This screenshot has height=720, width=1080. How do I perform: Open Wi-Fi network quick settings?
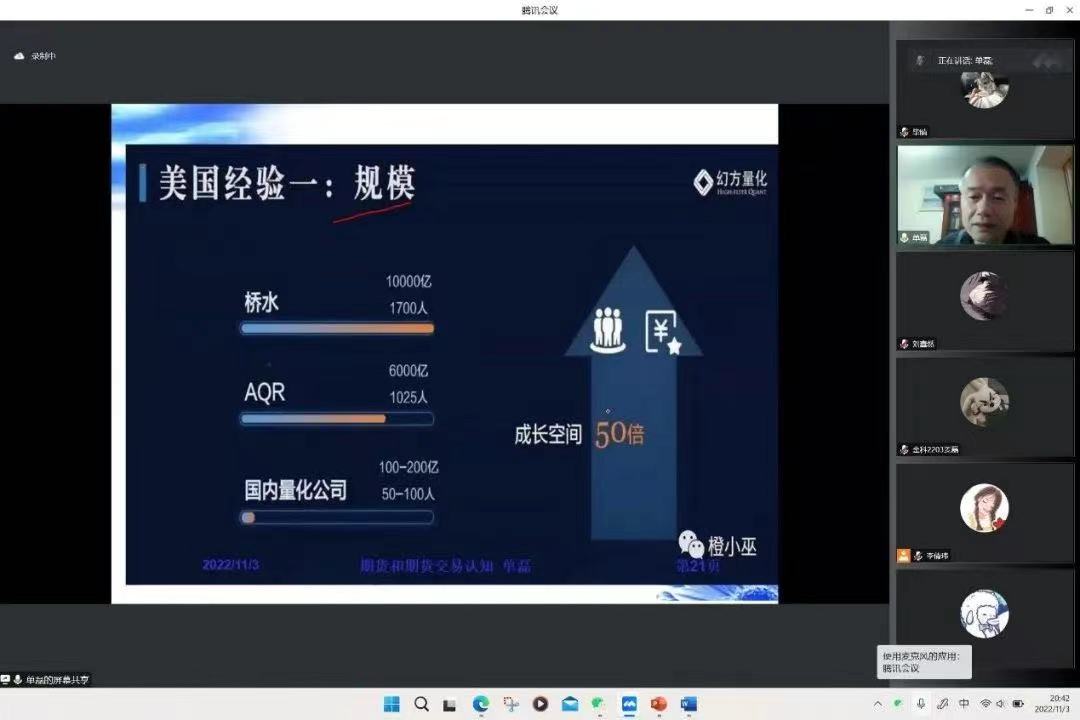pyautogui.click(x=985, y=704)
